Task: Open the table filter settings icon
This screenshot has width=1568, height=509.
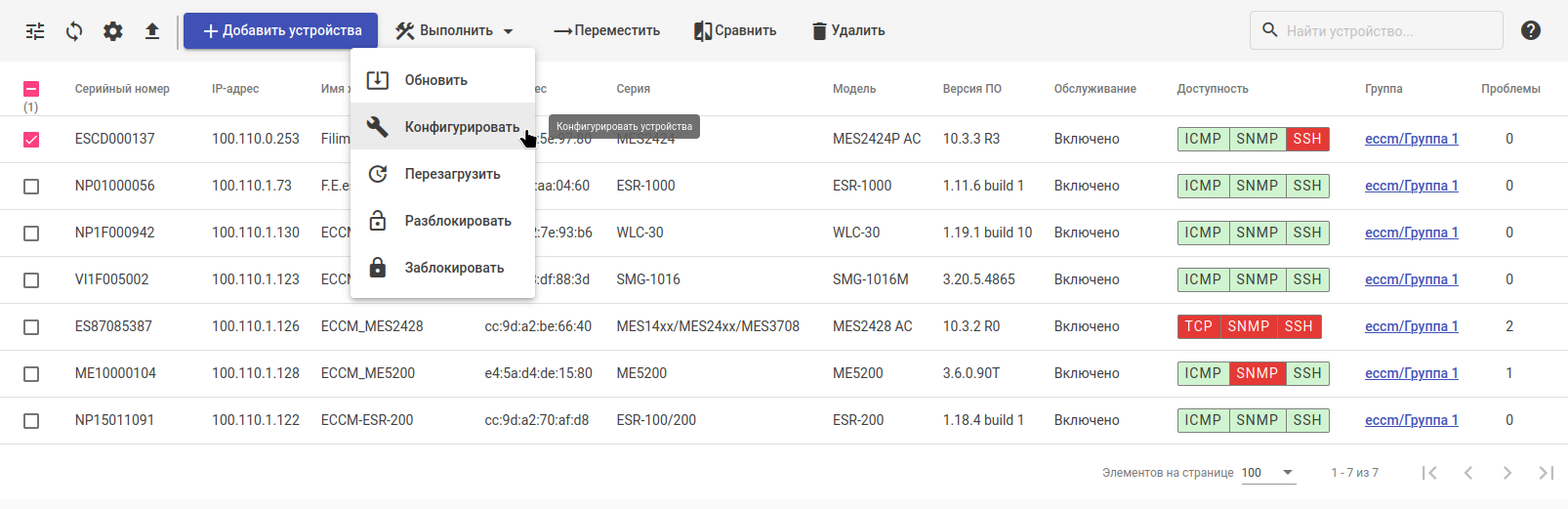Action: [x=35, y=31]
